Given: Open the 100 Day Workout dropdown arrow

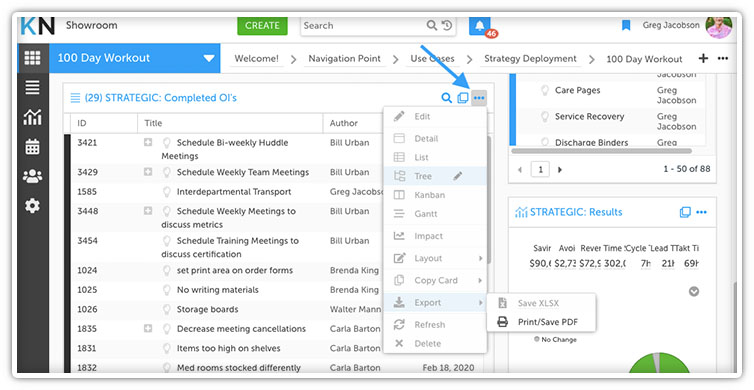Looking at the screenshot, I should click(x=209, y=58).
